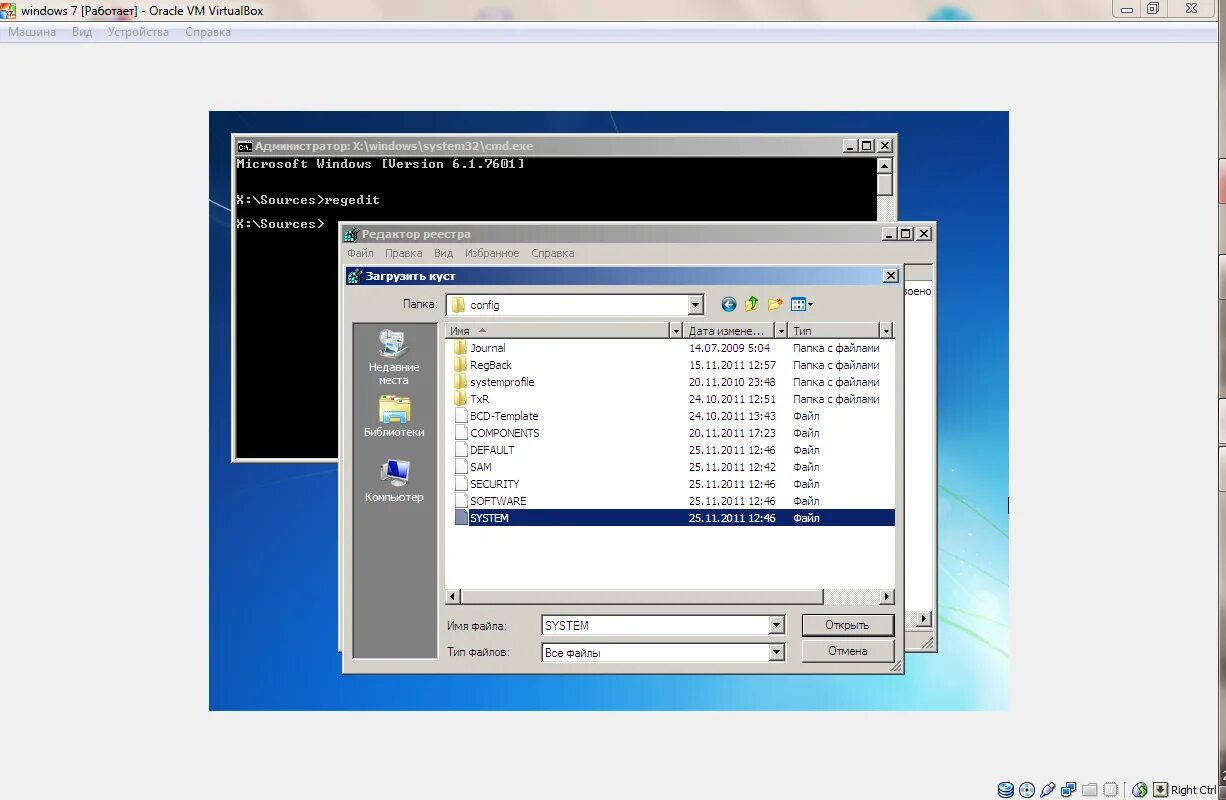Viewport: 1226px width, 800px height.
Task: Click Journal date 14.07.2009 5:04
Action: (x=729, y=348)
